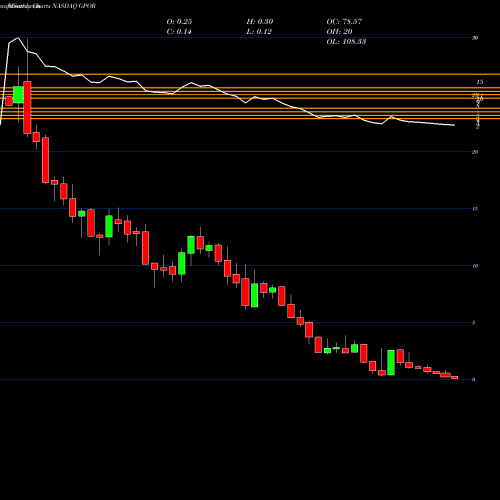The image size is (500, 500).
Task: Click the OL: 108.33 reading
Action: (346, 42)
